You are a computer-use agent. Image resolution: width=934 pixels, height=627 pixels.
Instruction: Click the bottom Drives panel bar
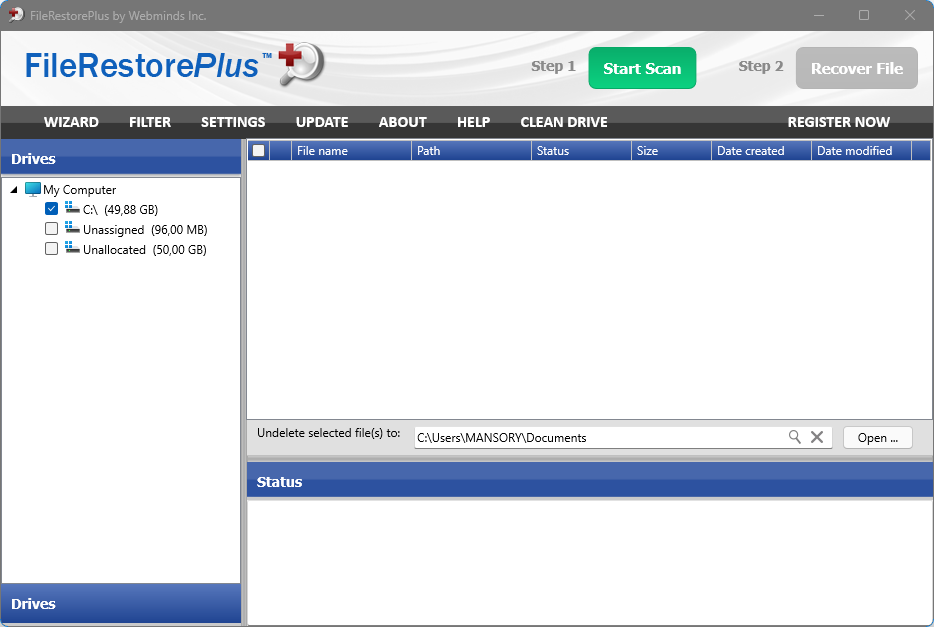122,603
